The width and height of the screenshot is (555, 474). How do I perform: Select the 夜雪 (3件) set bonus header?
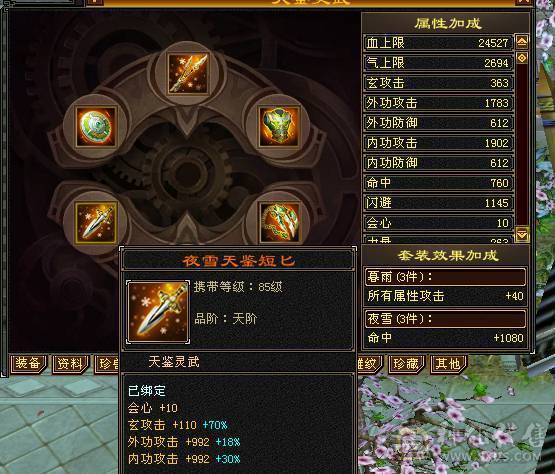coord(445,319)
